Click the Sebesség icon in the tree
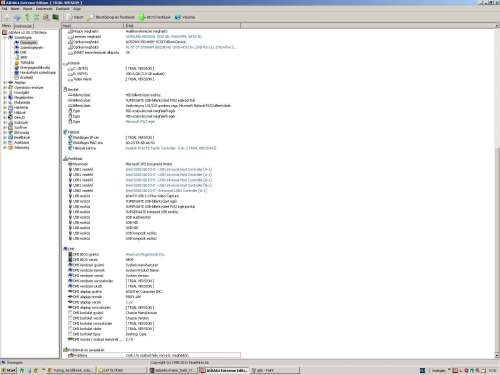 [x=10, y=147]
